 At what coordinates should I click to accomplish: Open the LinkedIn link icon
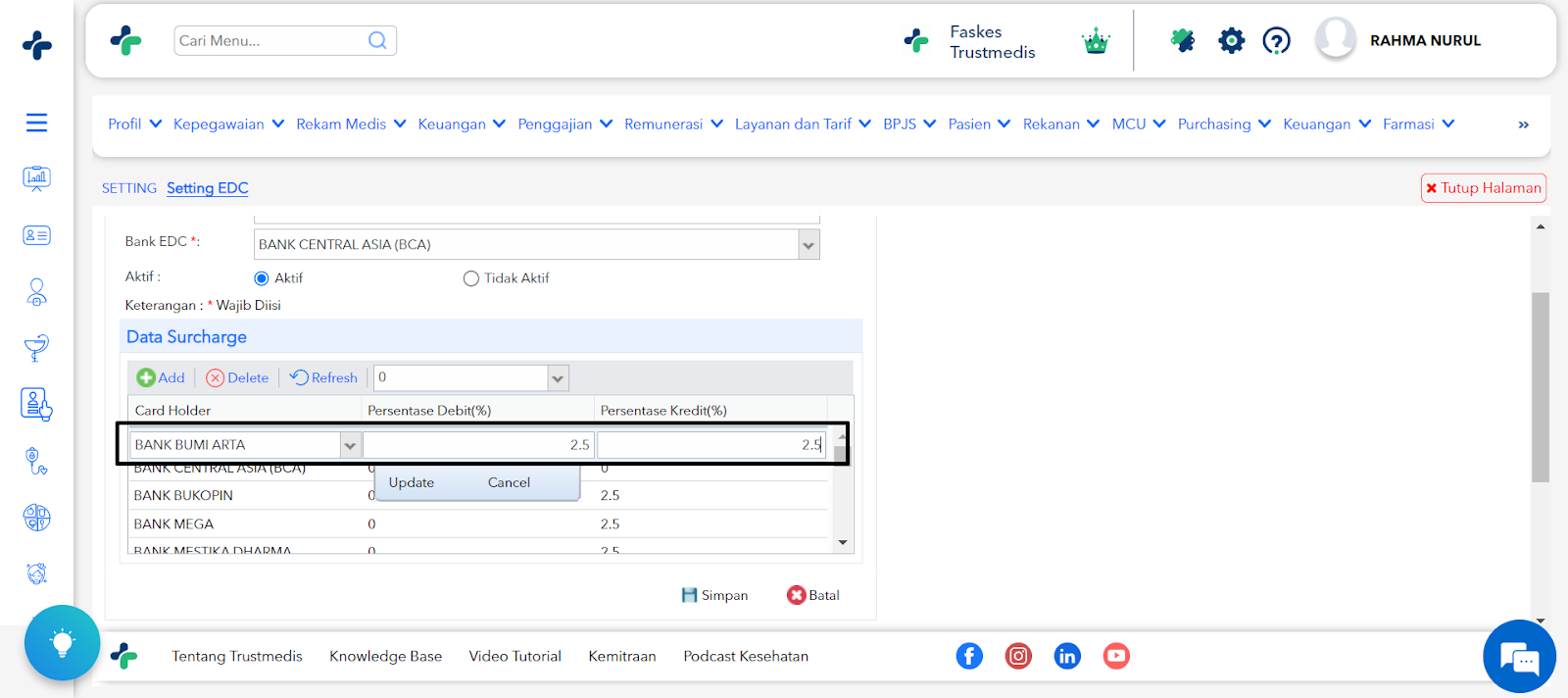pos(1067,656)
